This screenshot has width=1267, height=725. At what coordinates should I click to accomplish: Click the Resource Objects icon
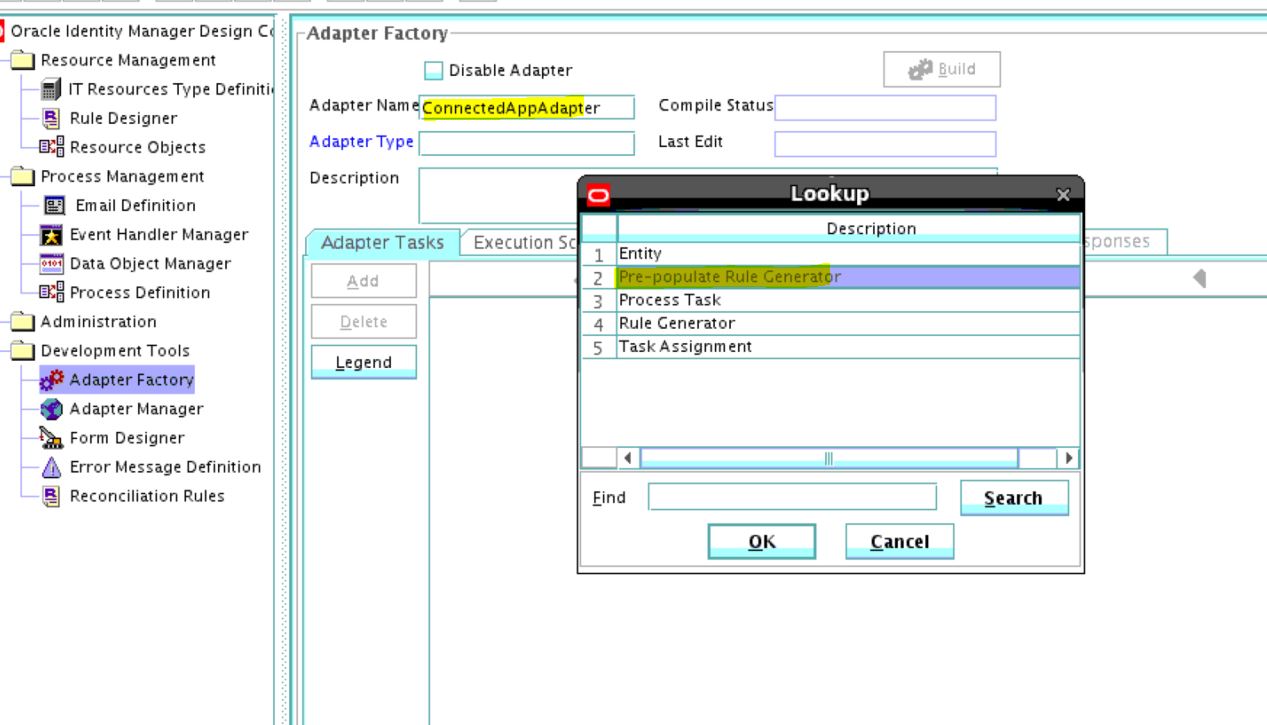tap(51, 147)
